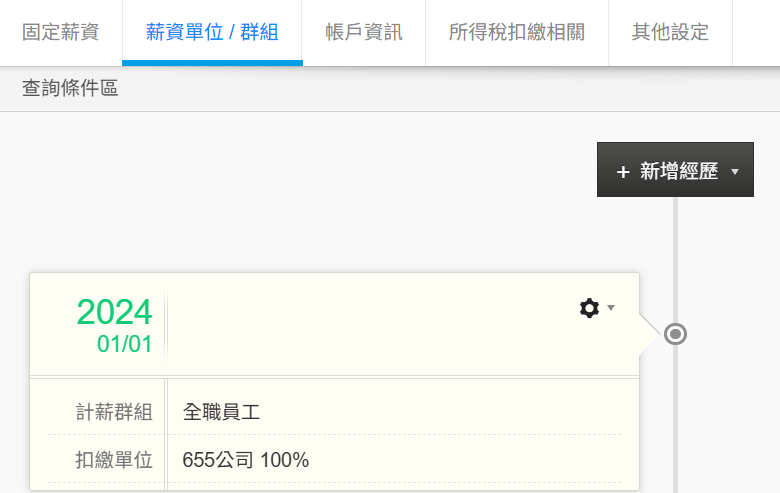Open the 固定薪資 tab

61,32
